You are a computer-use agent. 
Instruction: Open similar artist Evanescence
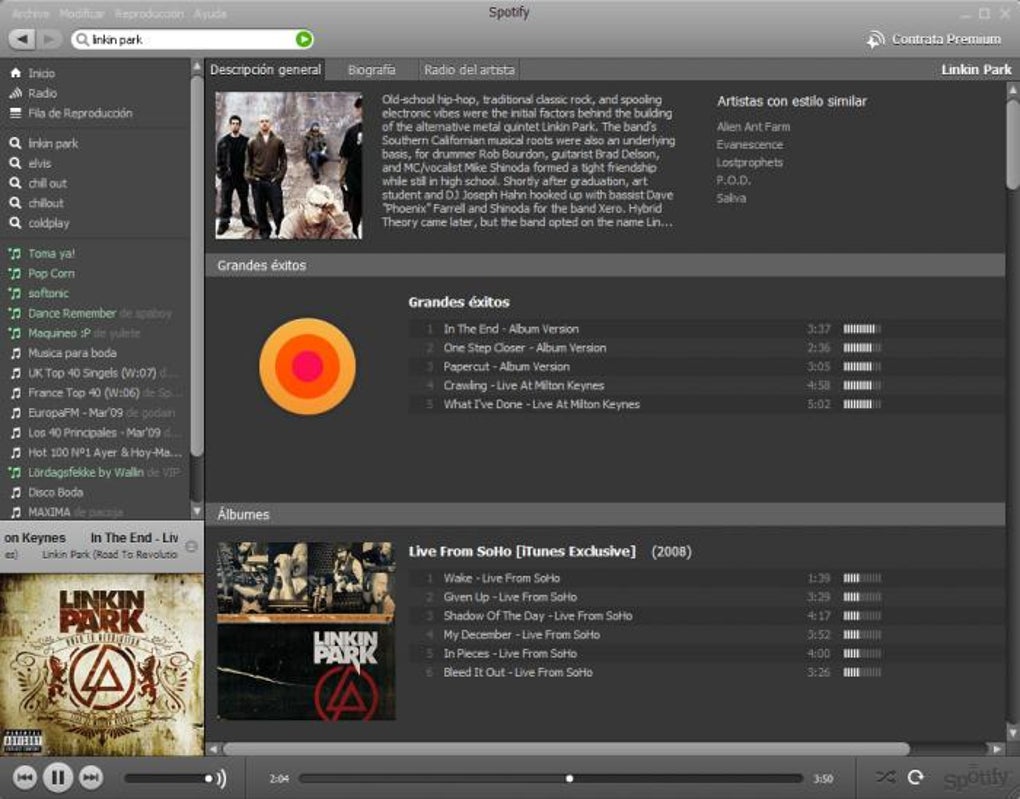[x=749, y=144]
